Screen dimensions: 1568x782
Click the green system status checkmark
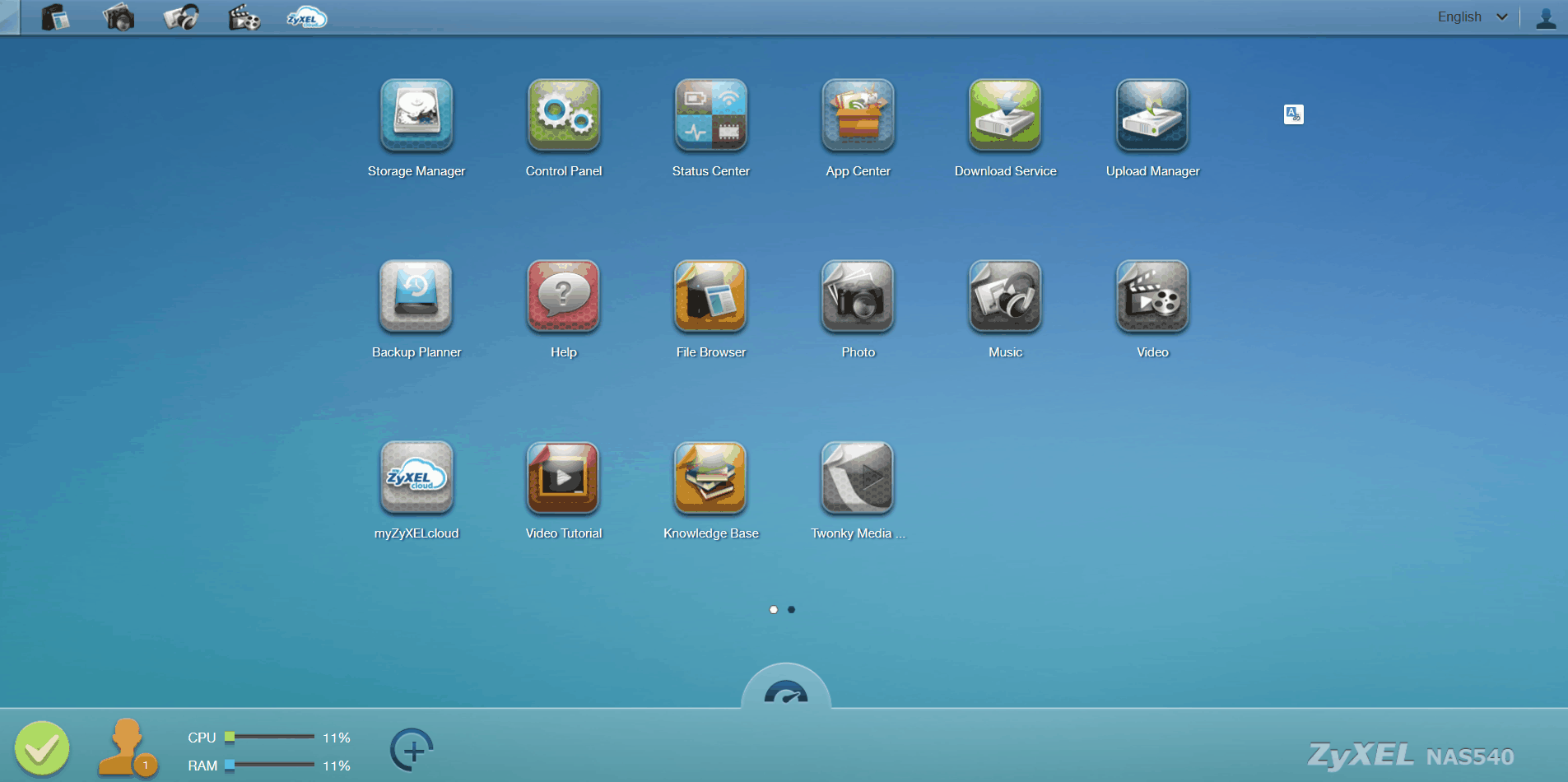(42, 748)
